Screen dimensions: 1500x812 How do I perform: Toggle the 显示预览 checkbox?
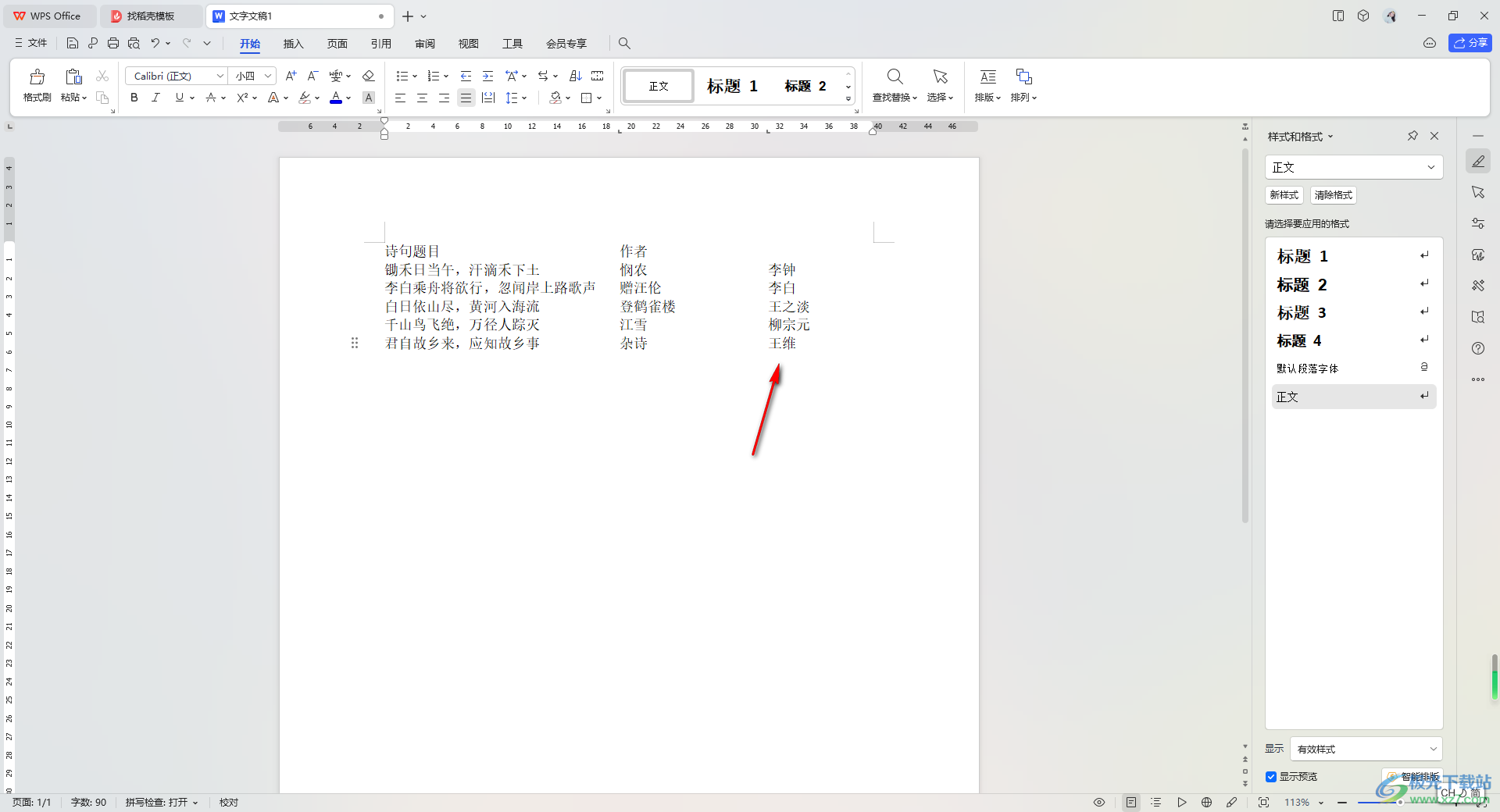coord(1271,777)
